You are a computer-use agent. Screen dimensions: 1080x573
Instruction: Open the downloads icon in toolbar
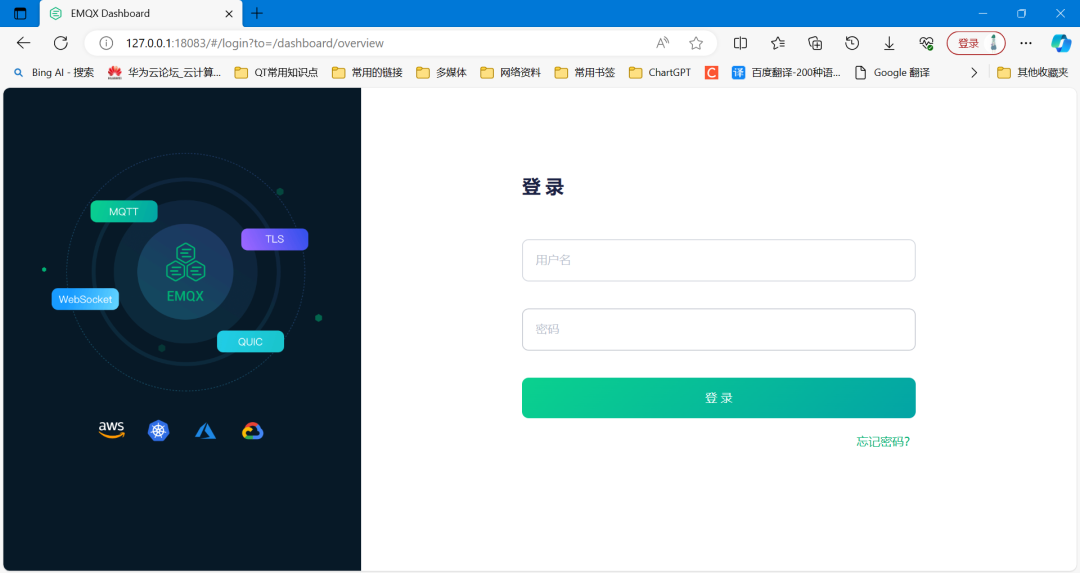point(889,43)
